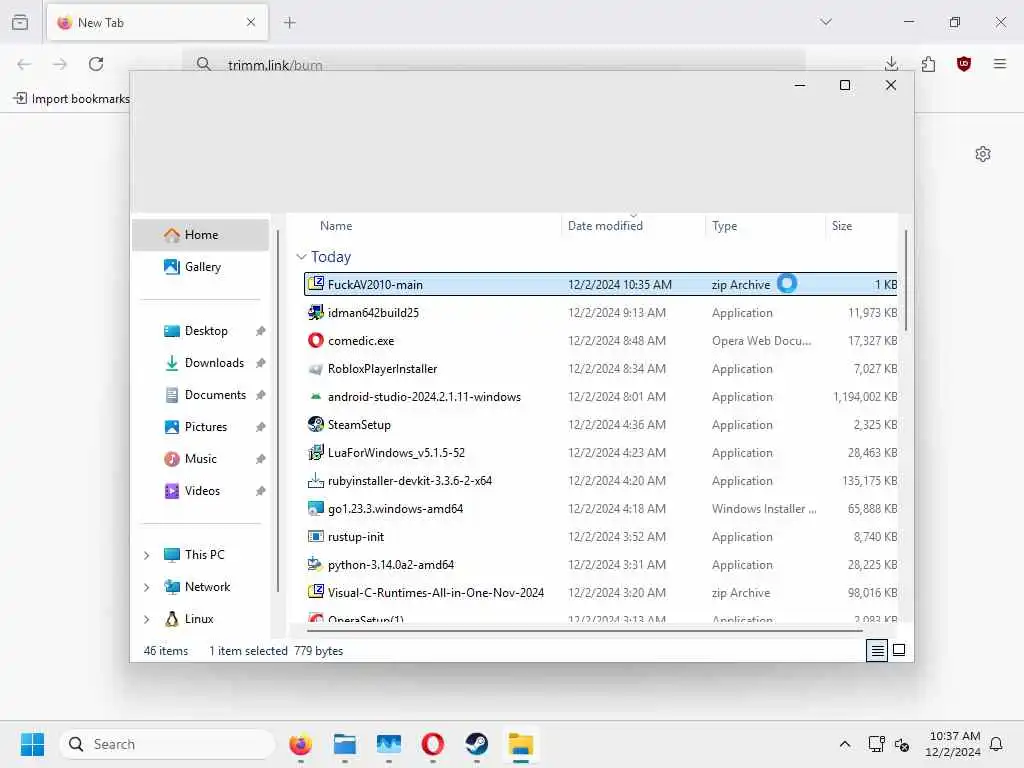This screenshot has height=768, width=1024.
Task: Click the comedic.exe Opera icon
Action: pyautogui.click(x=316, y=340)
